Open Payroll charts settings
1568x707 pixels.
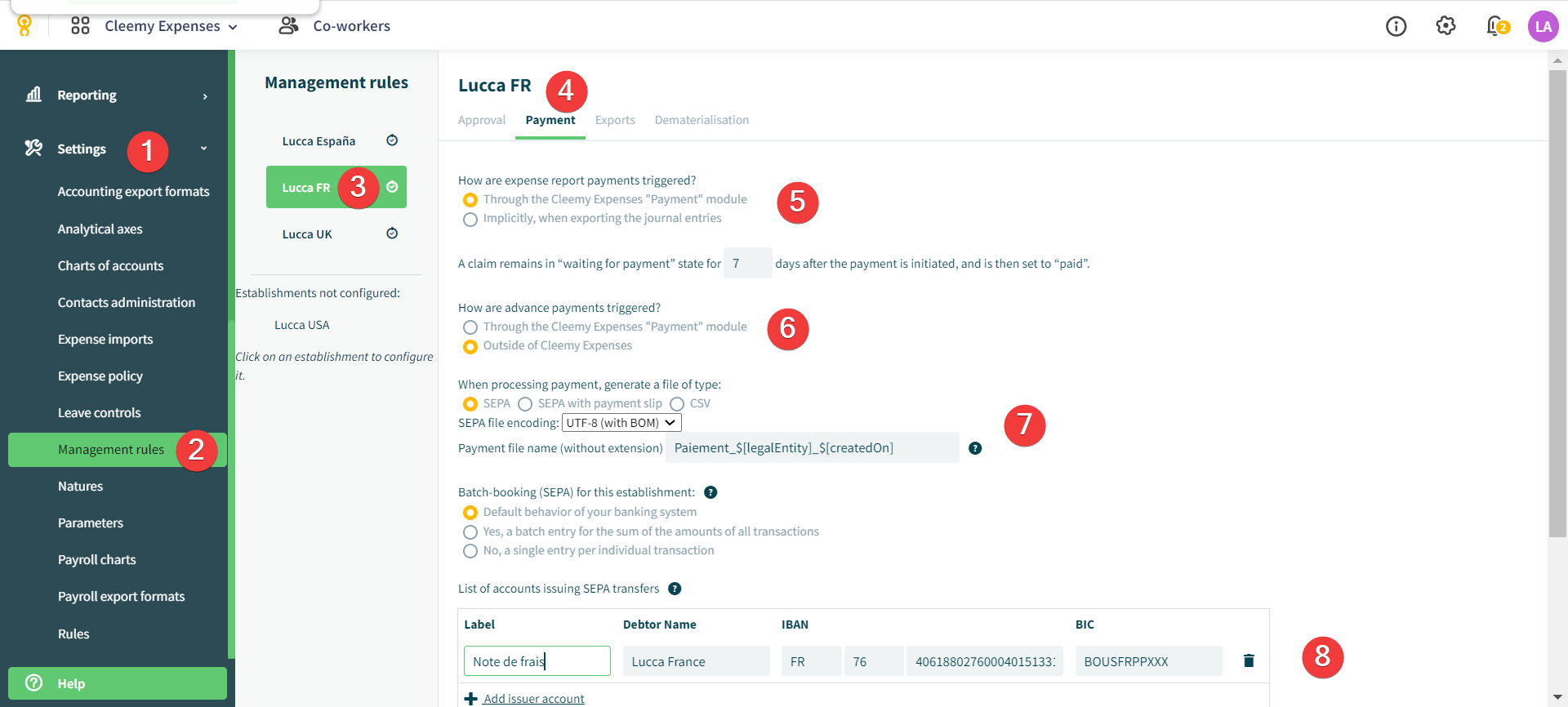pos(97,560)
